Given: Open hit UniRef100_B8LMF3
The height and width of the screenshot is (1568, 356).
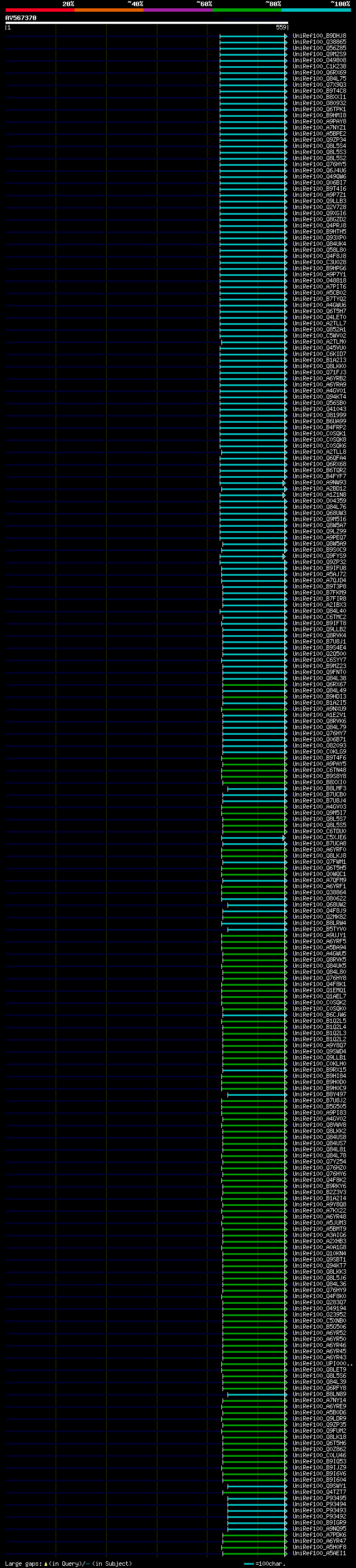Looking at the screenshot, I should (319, 788).
